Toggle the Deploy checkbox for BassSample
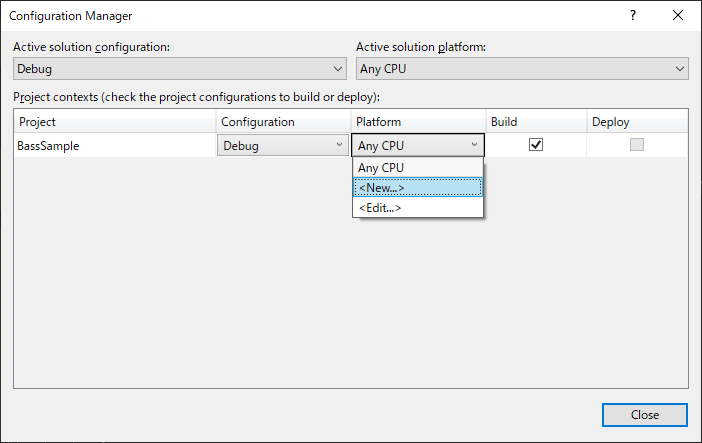The height and width of the screenshot is (443, 702). point(636,145)
